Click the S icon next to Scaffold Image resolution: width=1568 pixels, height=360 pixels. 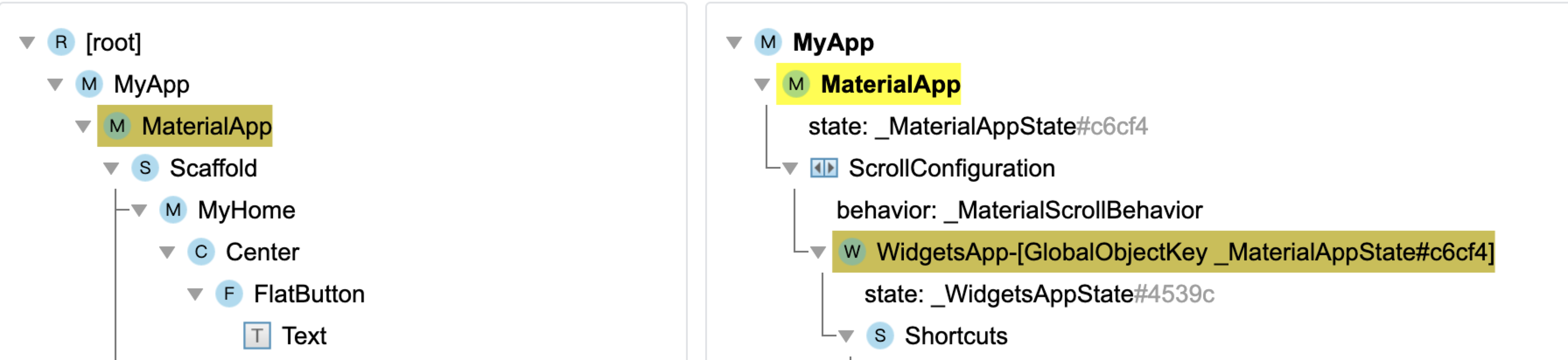tap(145, 168)
